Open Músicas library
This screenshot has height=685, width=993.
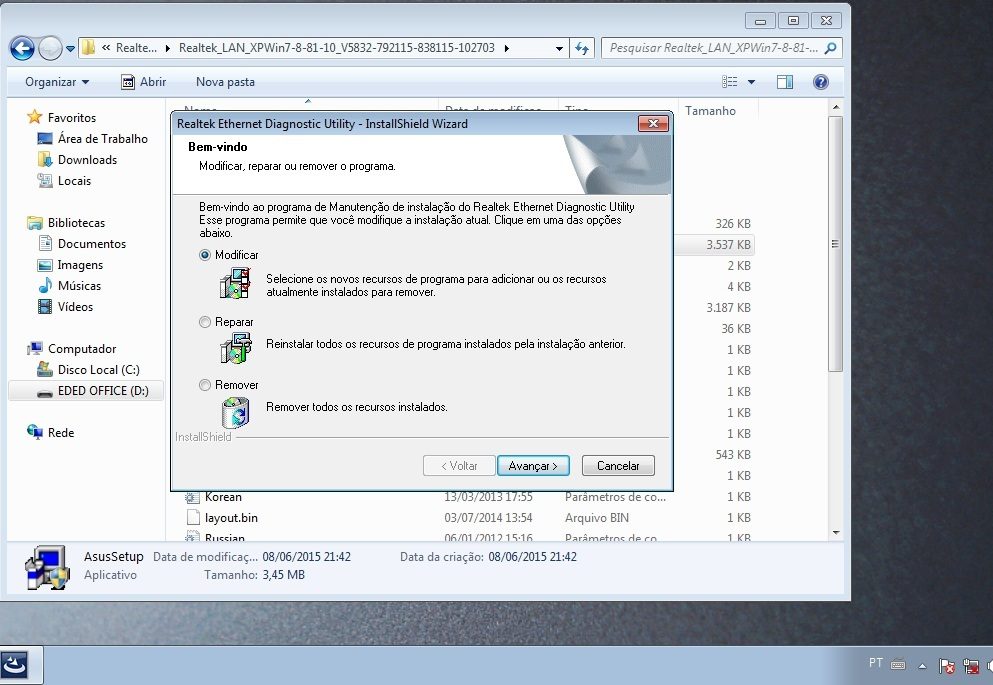click(x=79, y=286)
